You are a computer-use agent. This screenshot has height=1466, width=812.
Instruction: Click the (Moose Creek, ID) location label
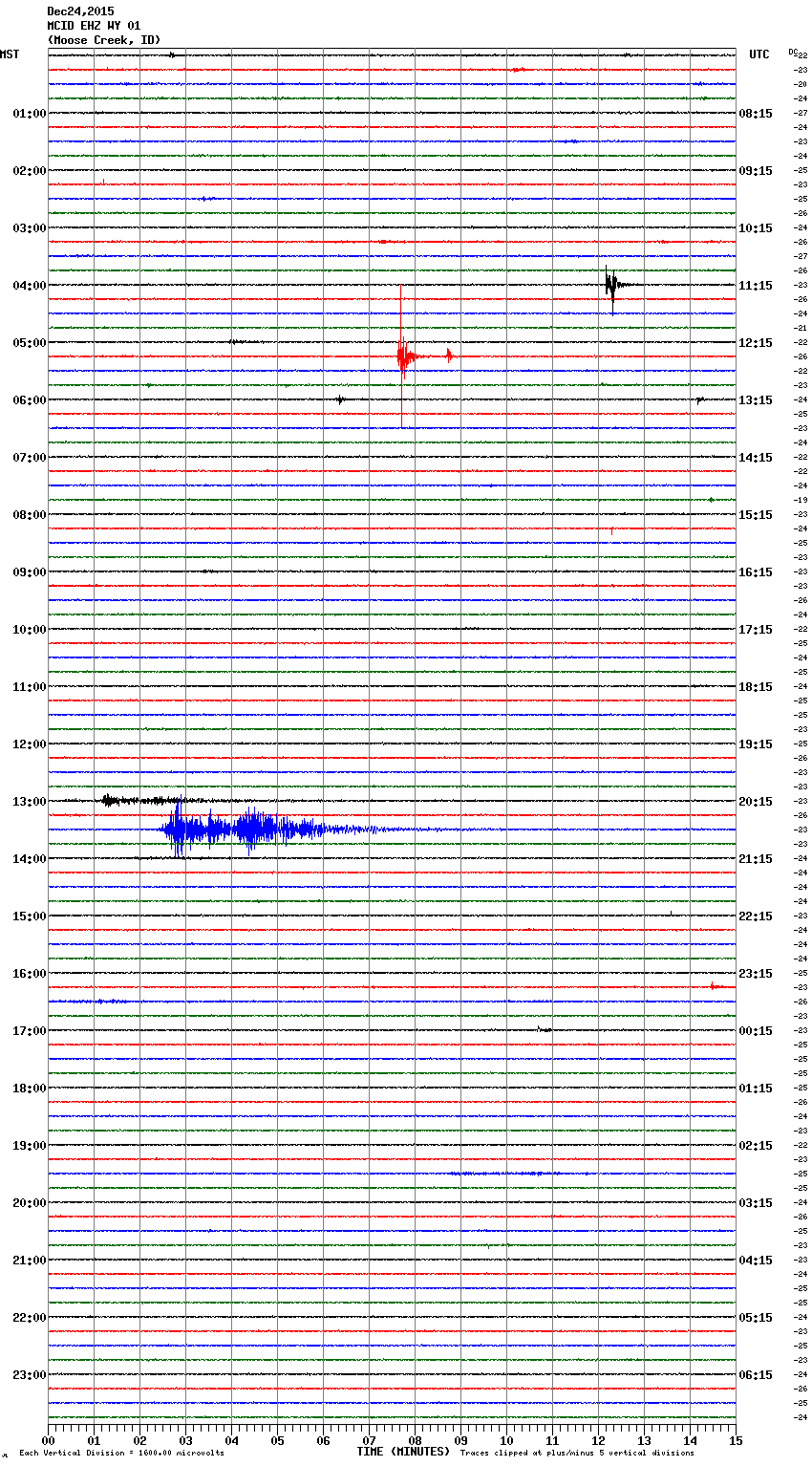pos(103,40)
